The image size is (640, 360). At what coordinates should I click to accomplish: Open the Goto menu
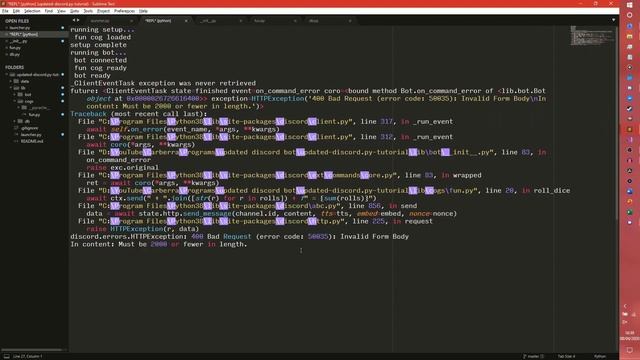74,11
